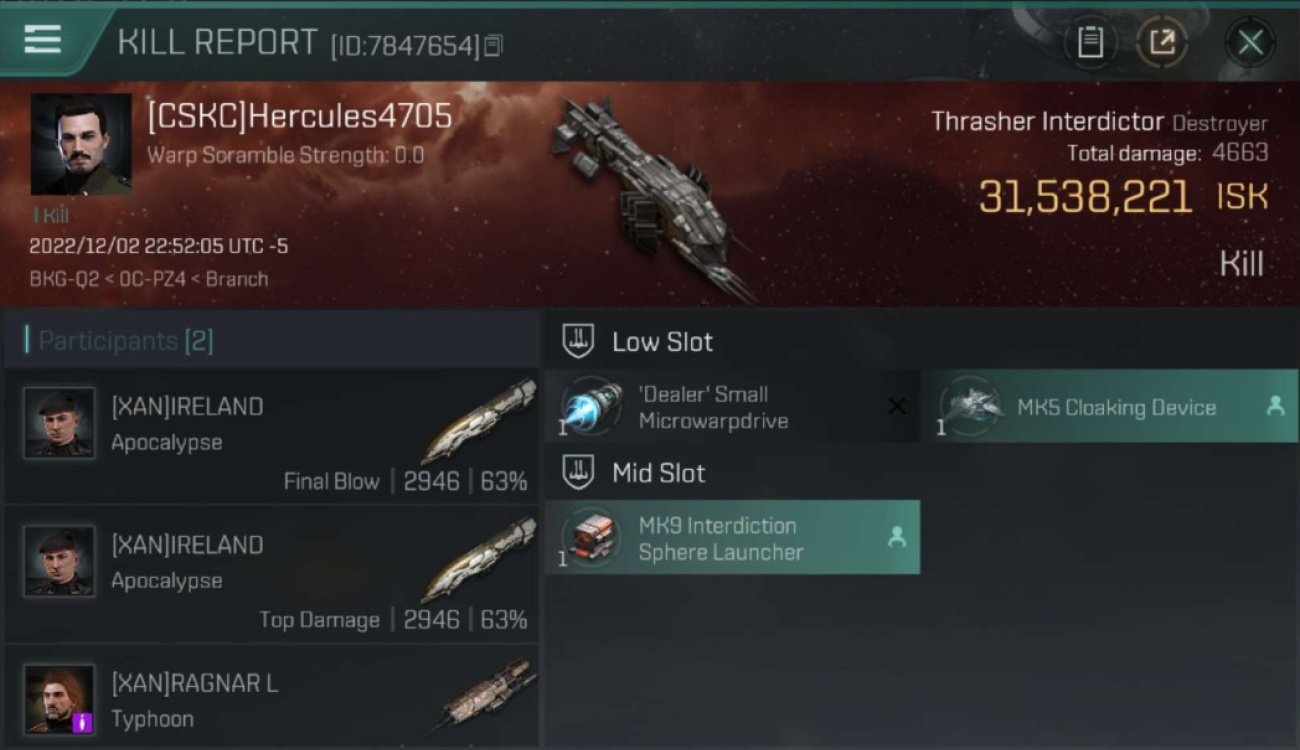1300x750 pixels.
Task: Click the MK9 Interdiction Sphere Launcher icon
Action: (592, 538)
